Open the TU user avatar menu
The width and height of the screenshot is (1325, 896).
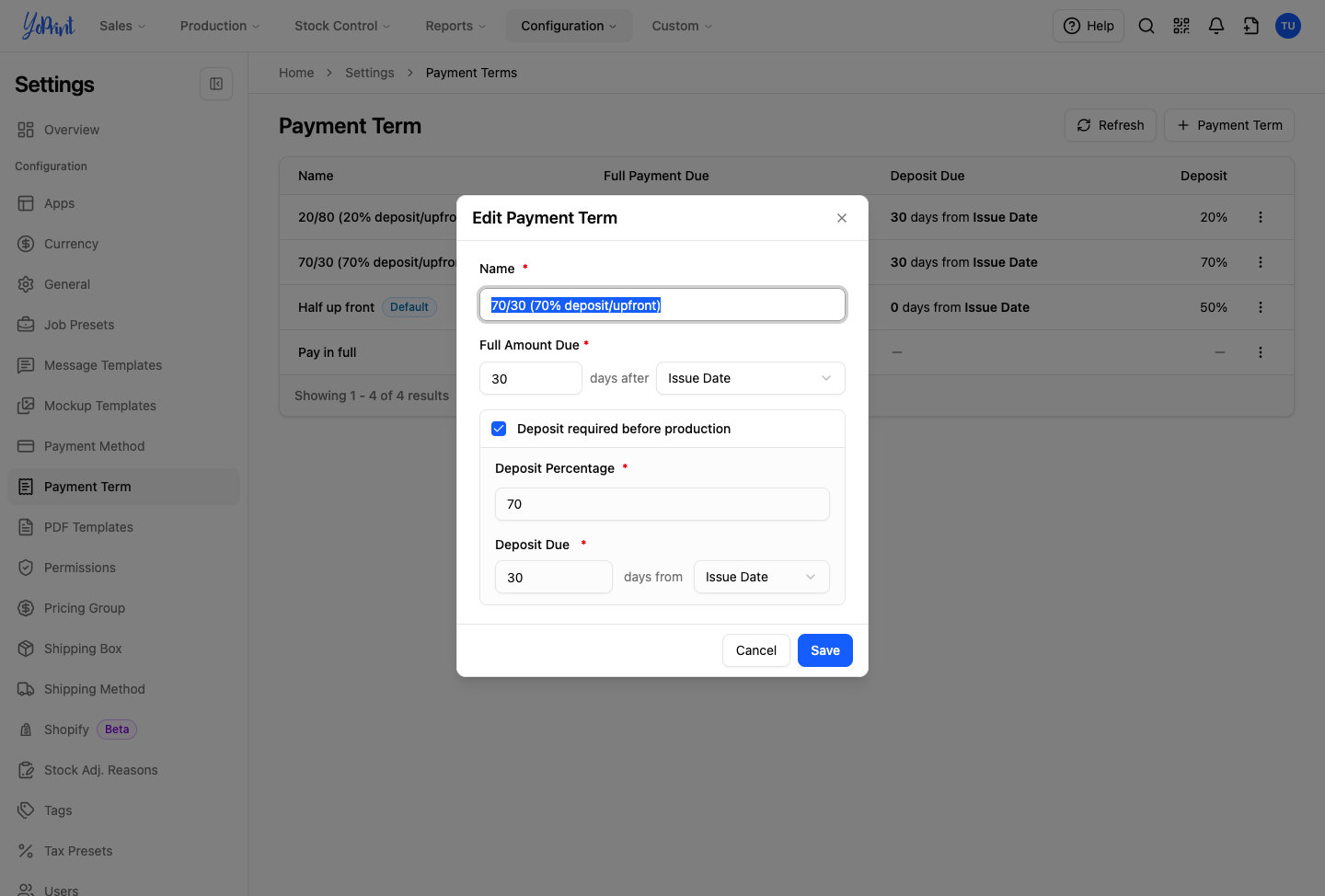click(x=1288, y=26)
